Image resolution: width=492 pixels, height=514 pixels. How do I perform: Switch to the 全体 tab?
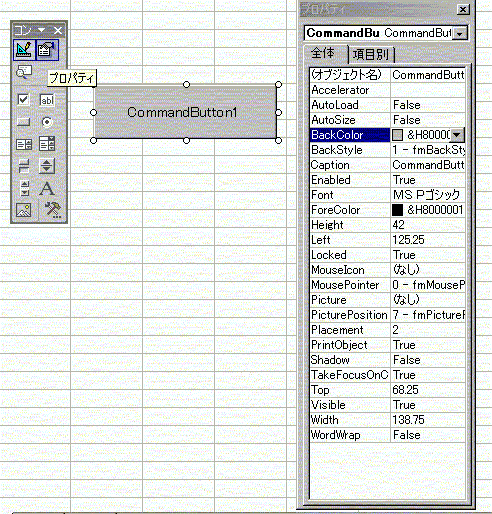323,53
